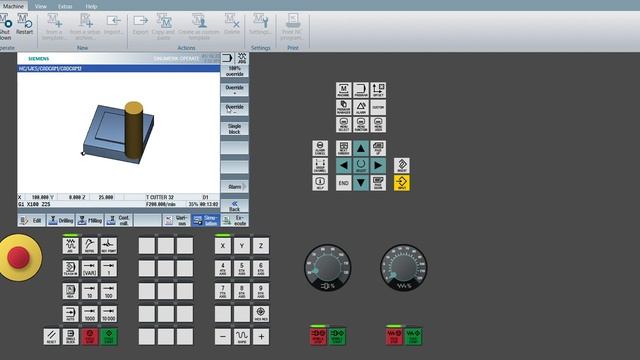This screenshot has height=360, width=640.
Task: Select the MDA mode key
Action: pyautogui.click(x=70, y=291)
